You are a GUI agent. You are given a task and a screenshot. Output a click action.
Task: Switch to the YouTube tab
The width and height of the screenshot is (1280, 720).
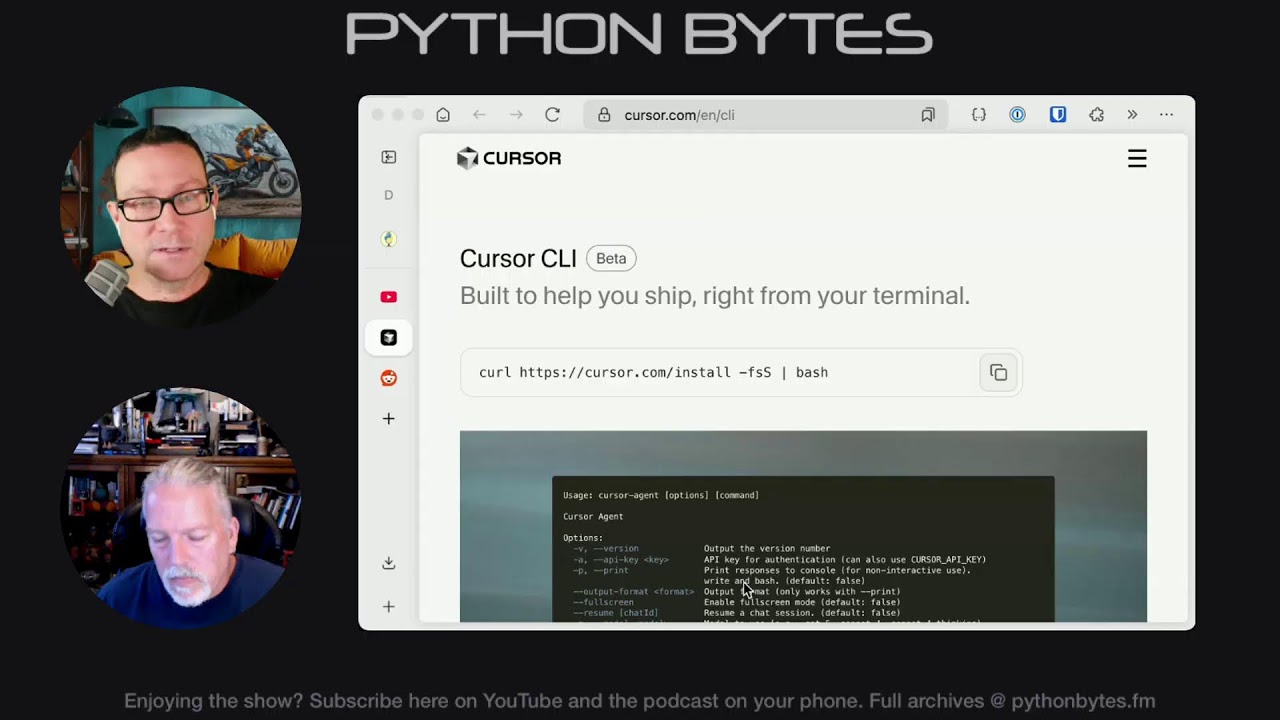[389, 297]
